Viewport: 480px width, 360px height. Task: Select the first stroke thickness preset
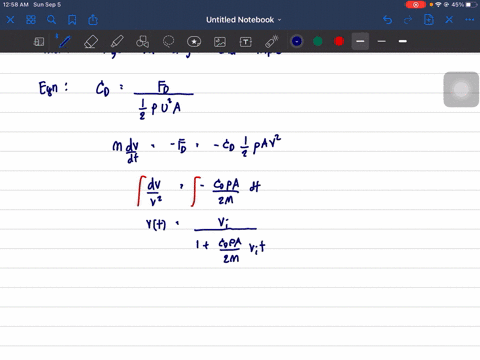point(360,41)
